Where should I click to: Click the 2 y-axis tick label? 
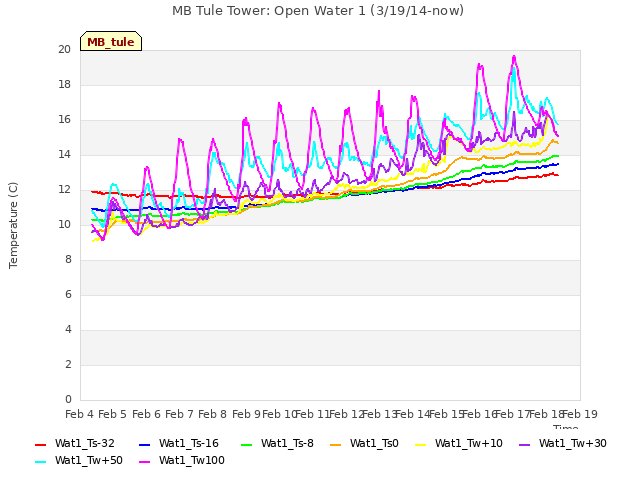click(x=68, y=364)
